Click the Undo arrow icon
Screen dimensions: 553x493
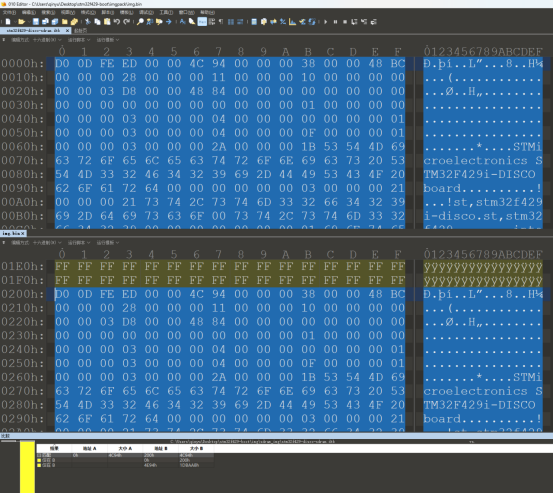tap(117, 22)
